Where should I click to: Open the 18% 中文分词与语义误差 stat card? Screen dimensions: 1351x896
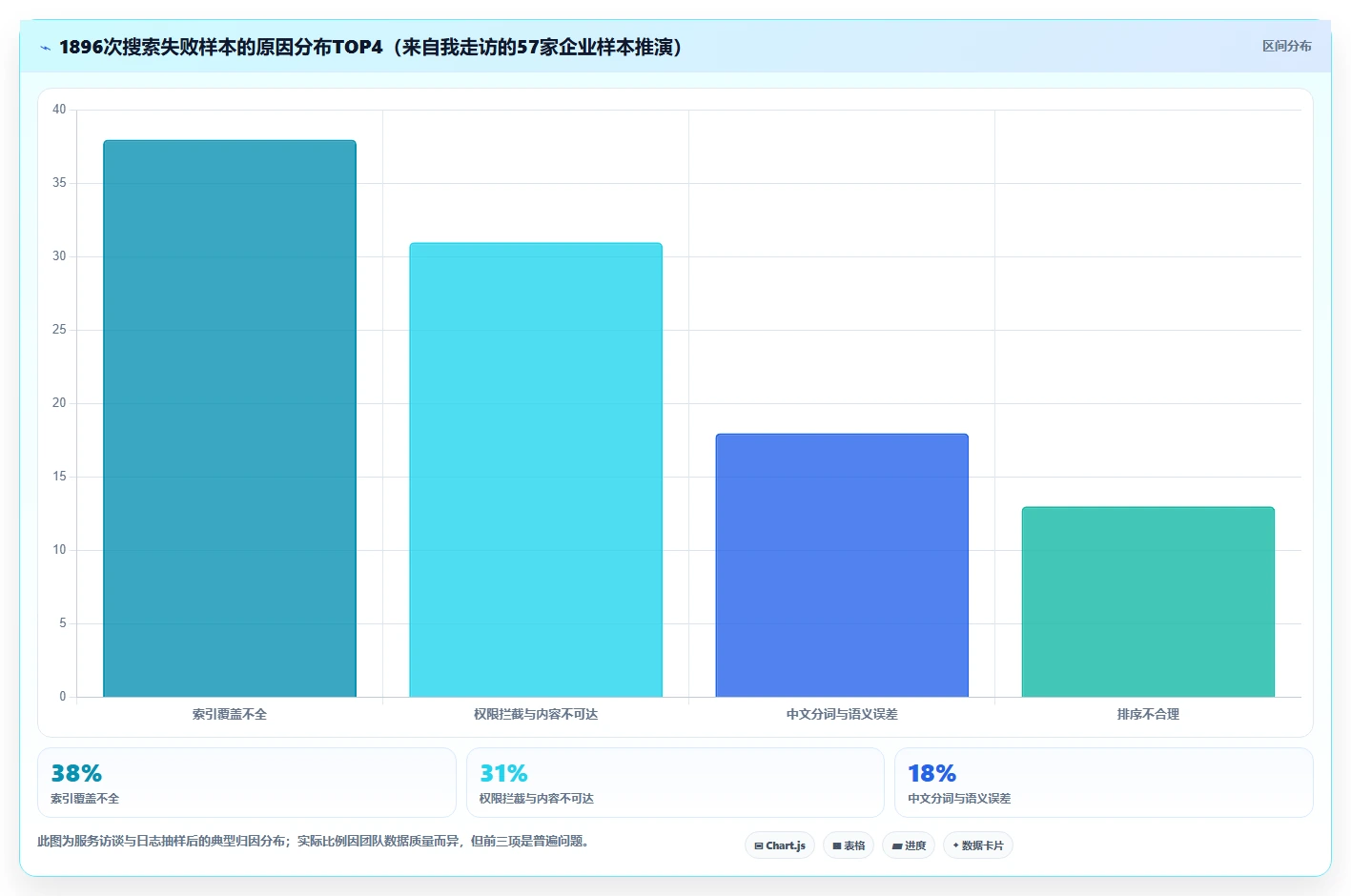1104,783
